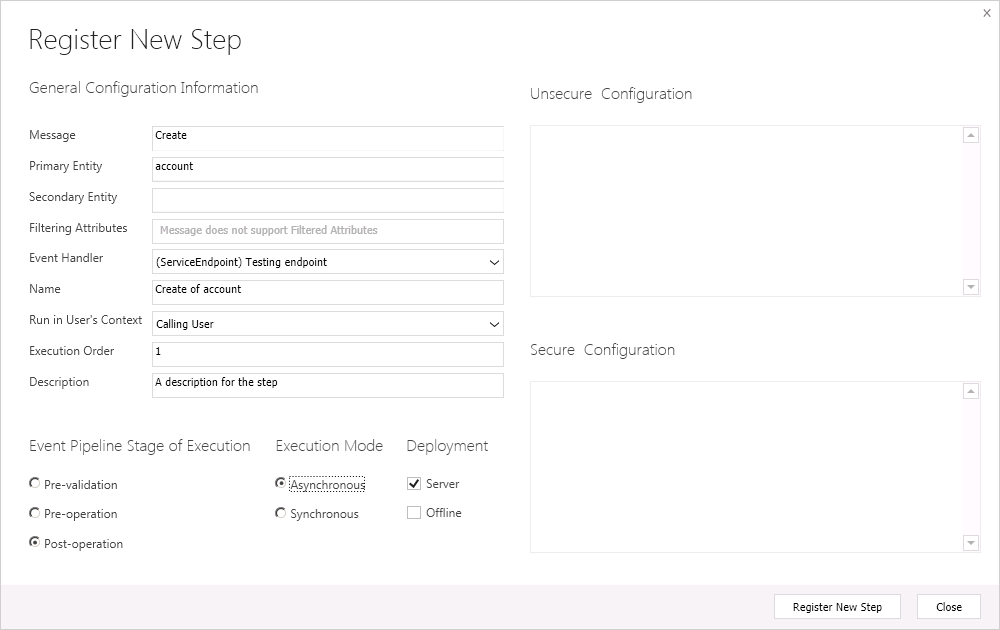Click the Register New Step button
Screen dimensions: 1000x630
[x=837, y=607]
